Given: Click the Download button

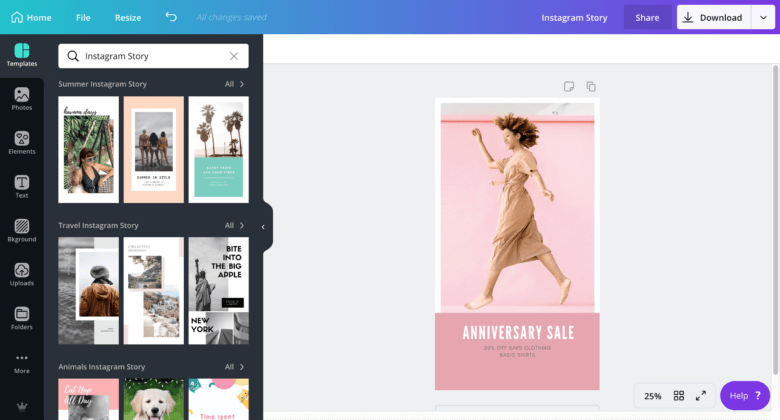Looking at the screenshot, I should point(714,17).
